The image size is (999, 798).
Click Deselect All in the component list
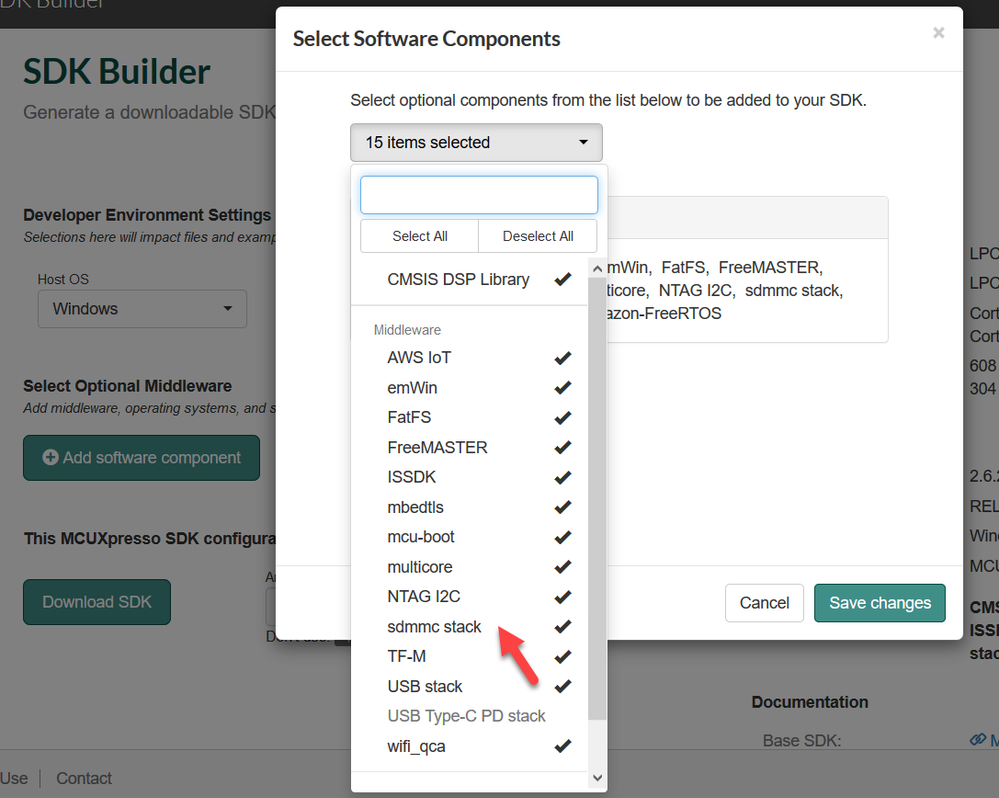coord(538,236)
